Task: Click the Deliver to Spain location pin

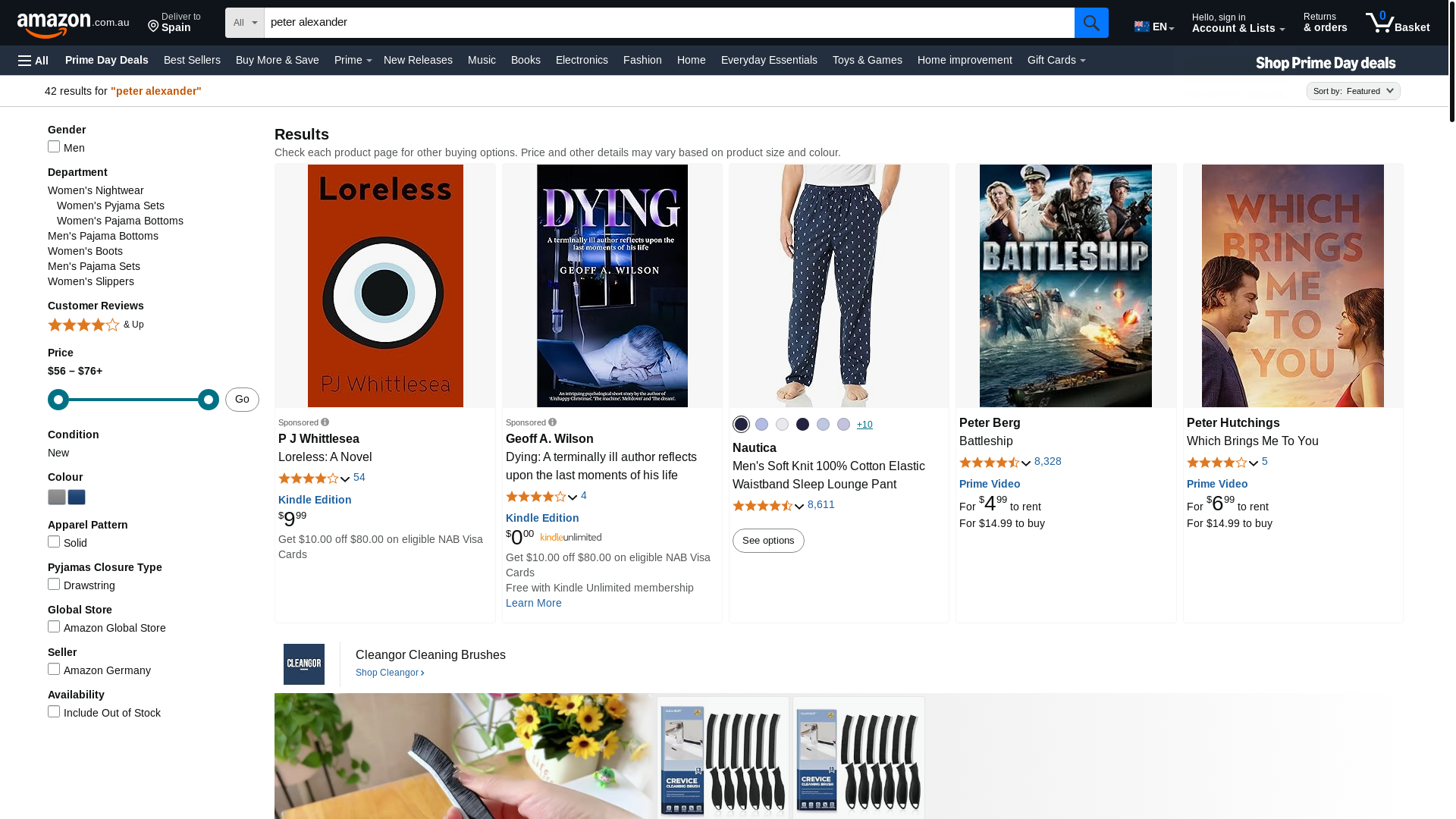Action: point(153,27)
